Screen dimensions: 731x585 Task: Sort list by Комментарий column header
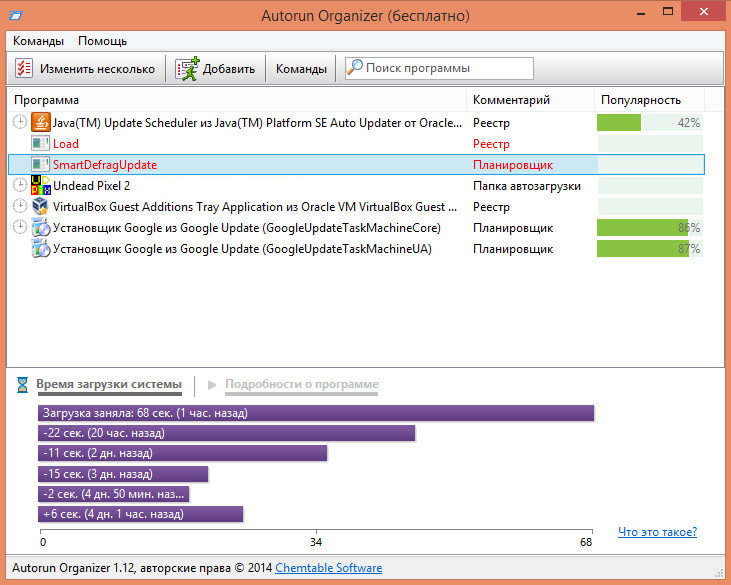coord(511,100)
